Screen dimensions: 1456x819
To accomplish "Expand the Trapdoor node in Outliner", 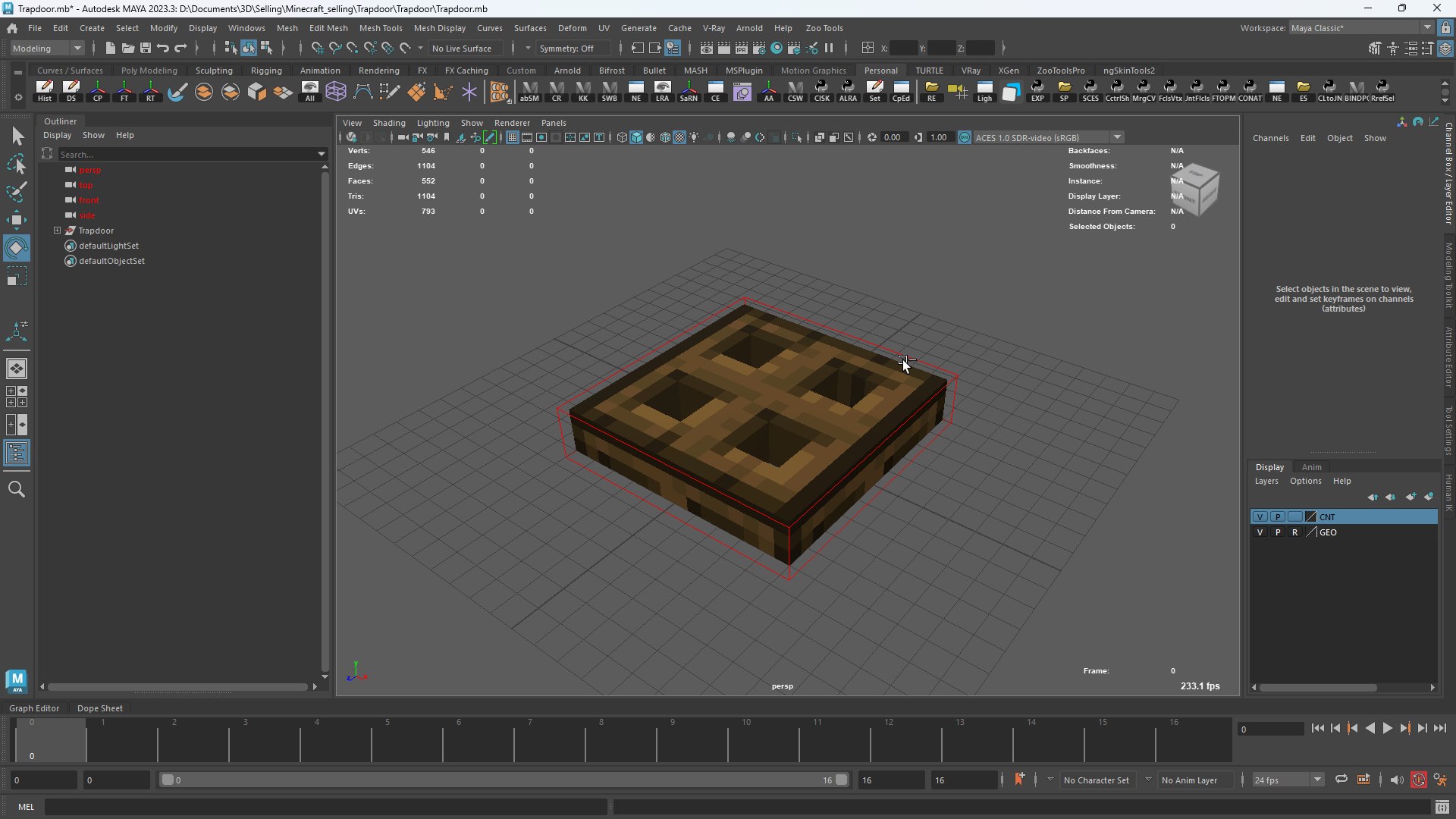I will coord(57,231).
